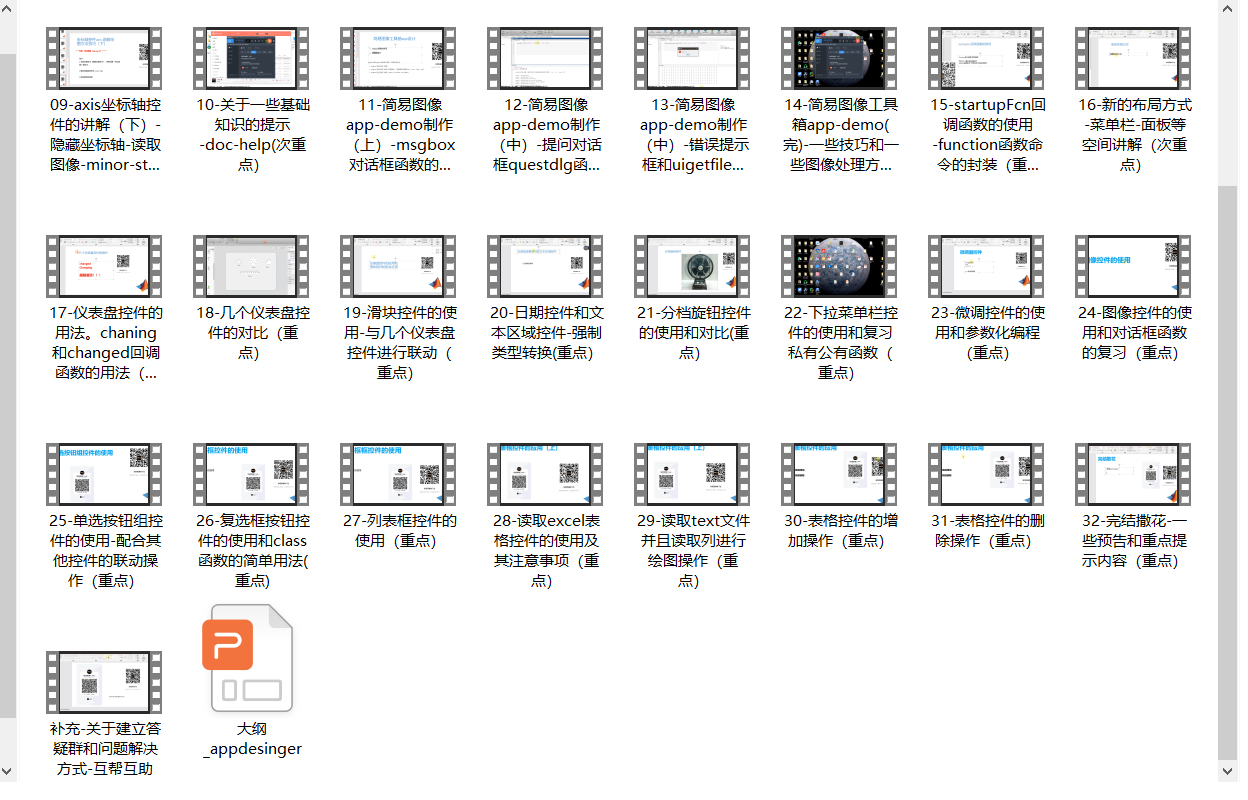Click file name 26-复选框按钮控件的使用和class函数
The image size is (1248, 800).
click(251, 550)
